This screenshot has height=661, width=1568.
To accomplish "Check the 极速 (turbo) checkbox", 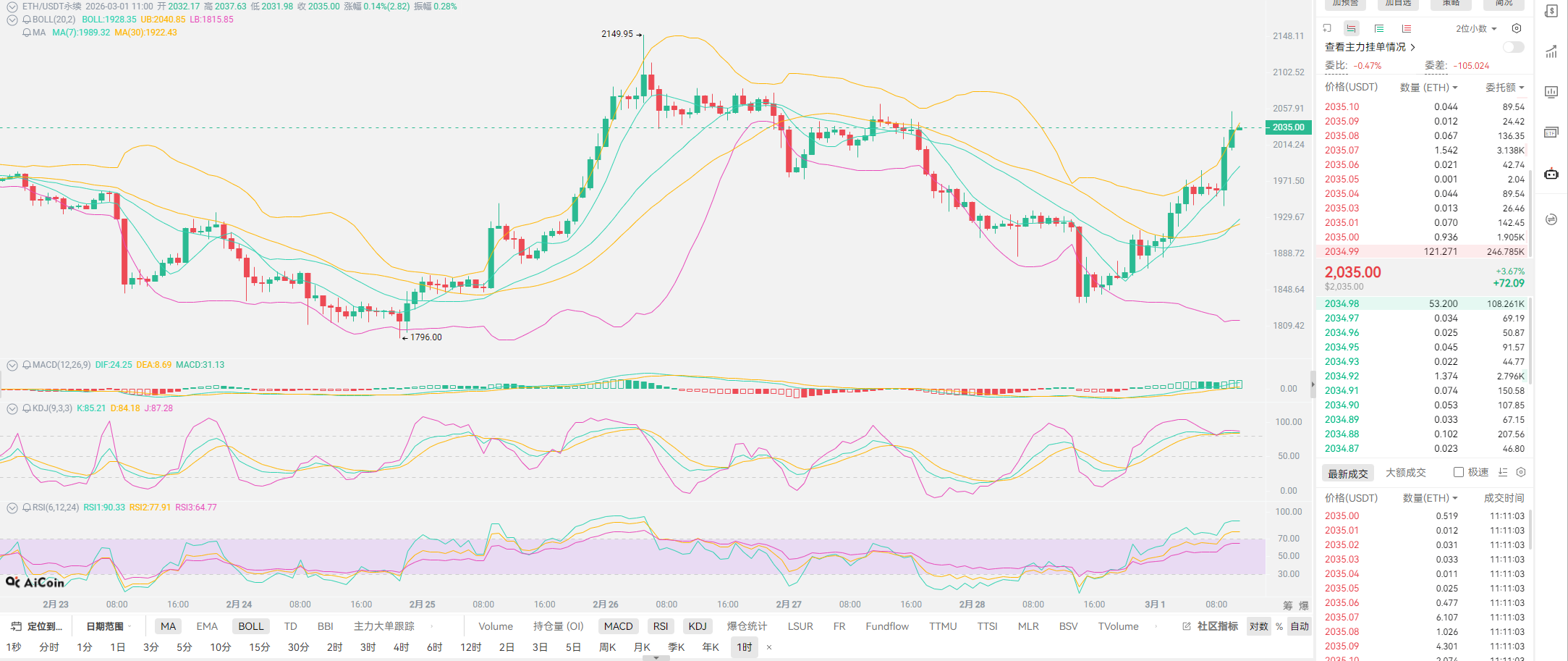I will (1459, 472).
